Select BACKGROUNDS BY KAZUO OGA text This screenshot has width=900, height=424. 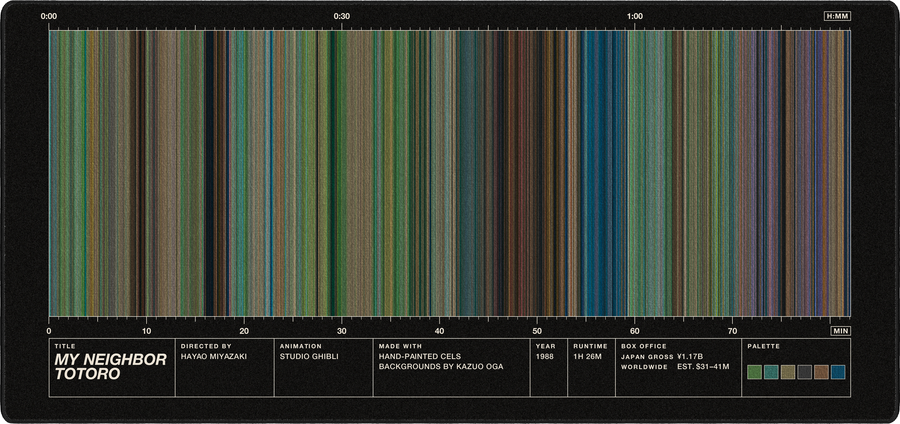pos(441,366)
